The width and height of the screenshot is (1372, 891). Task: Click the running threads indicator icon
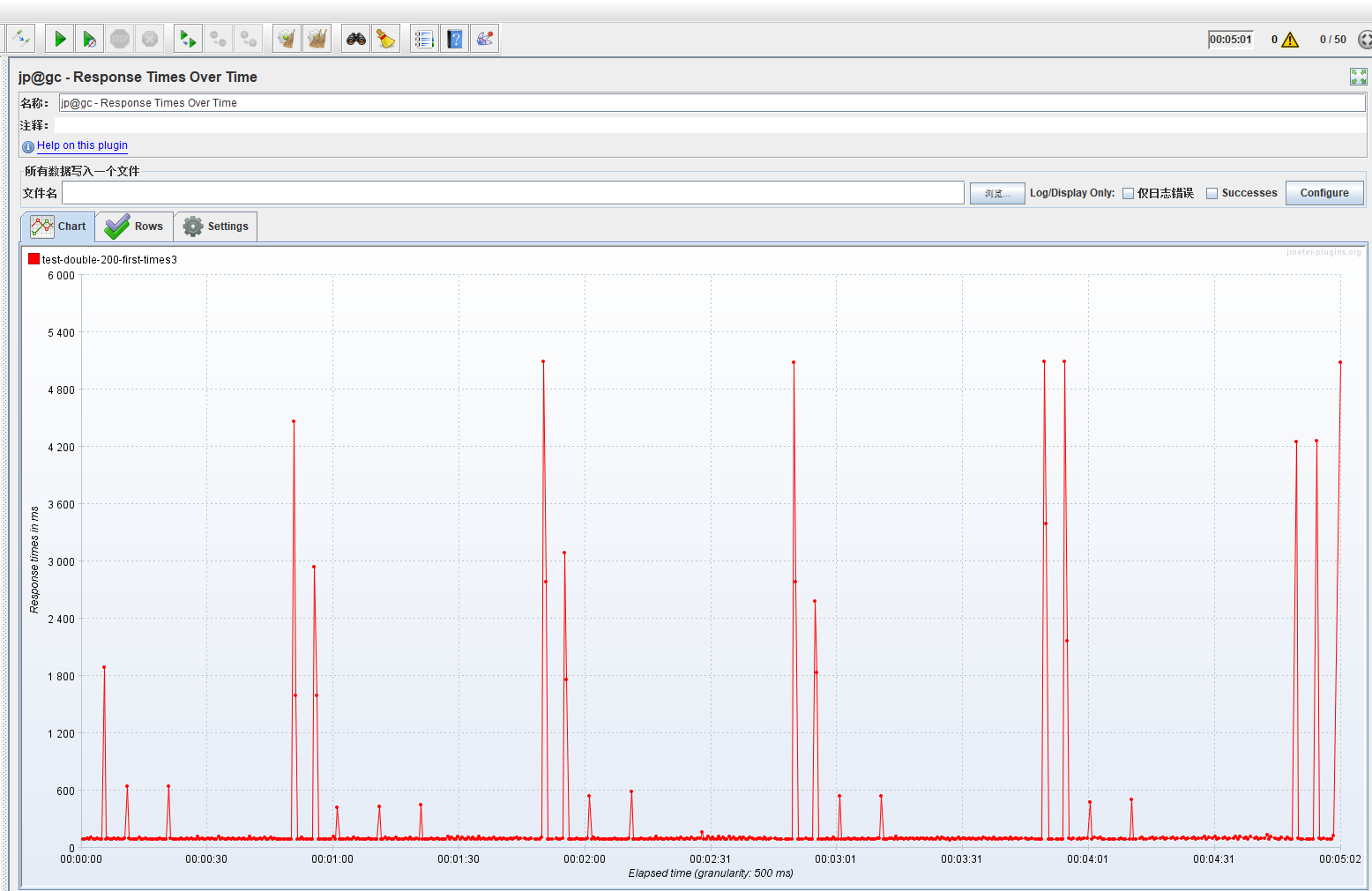pyautogui.click(x=1366, y=40)
